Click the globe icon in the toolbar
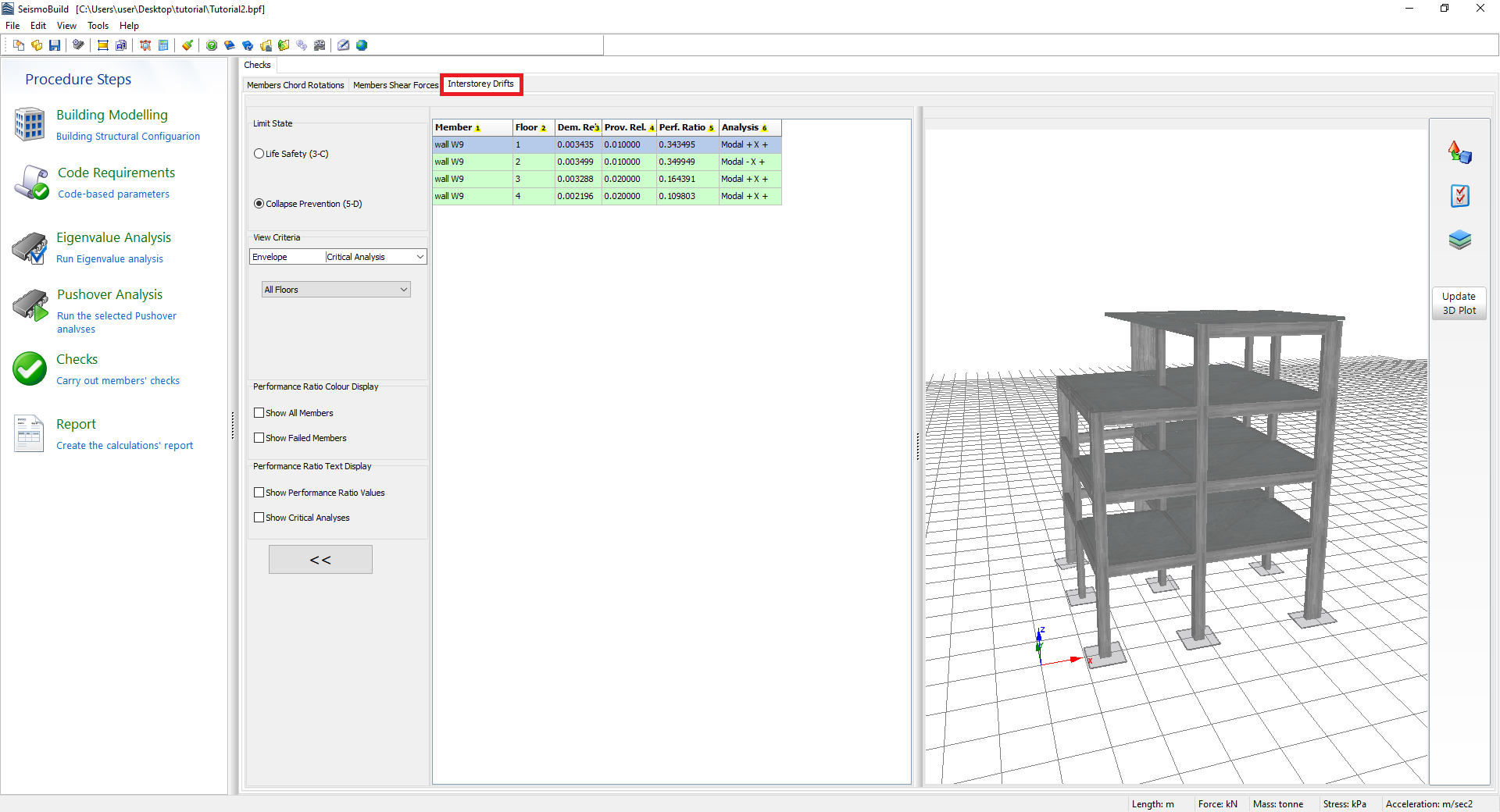The width and height of the screenshot is (1500, 812). pos(362,45)
